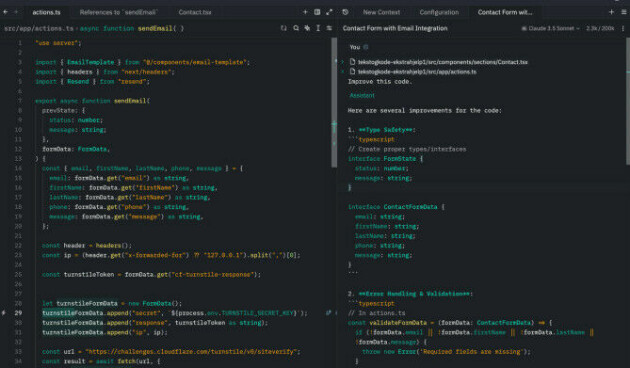Screen dimensions: 630x368
Task: Click the editor vertical scrollbar thumb
Action: [x=334, y=102]
